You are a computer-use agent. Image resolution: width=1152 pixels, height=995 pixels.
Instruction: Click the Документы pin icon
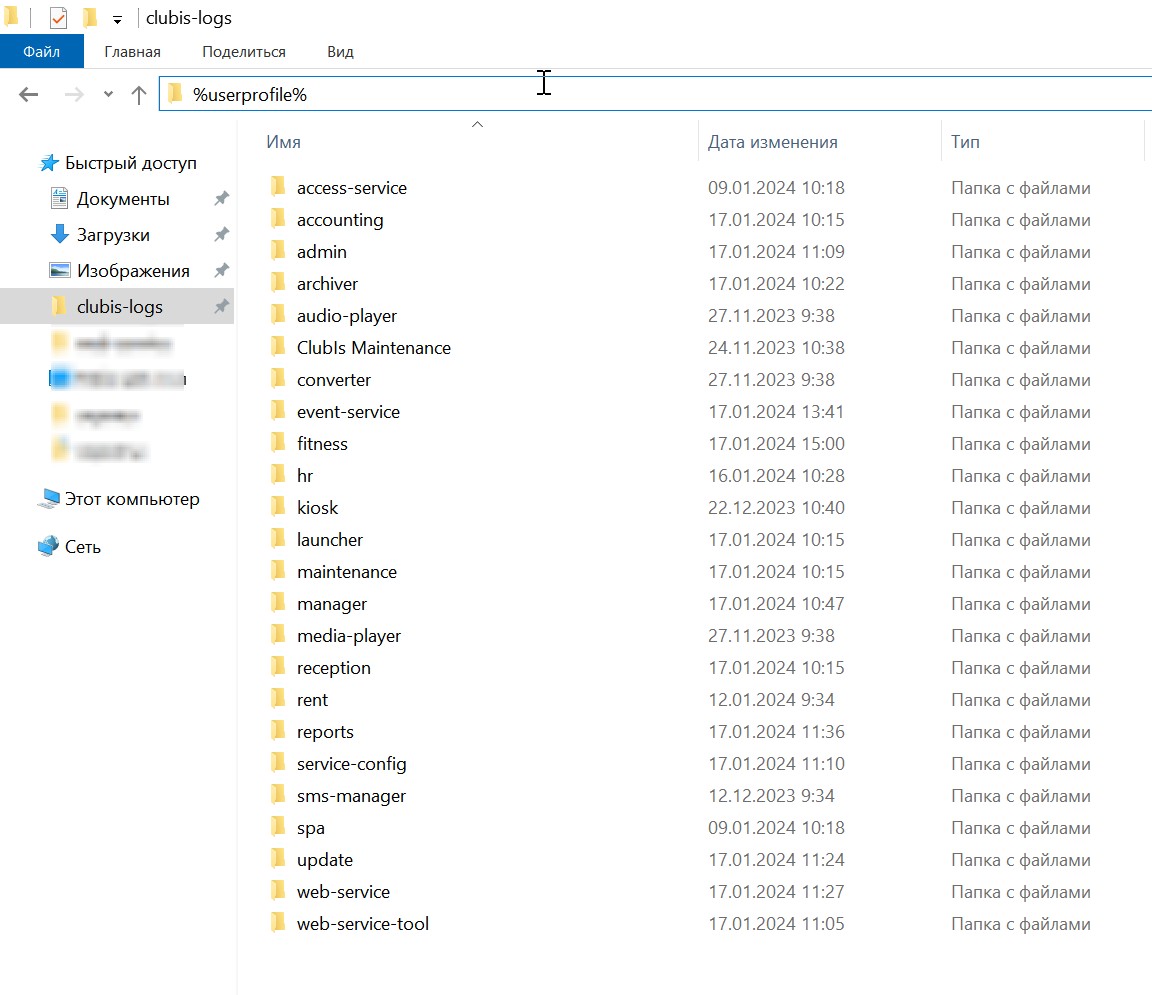coord(221,198)
